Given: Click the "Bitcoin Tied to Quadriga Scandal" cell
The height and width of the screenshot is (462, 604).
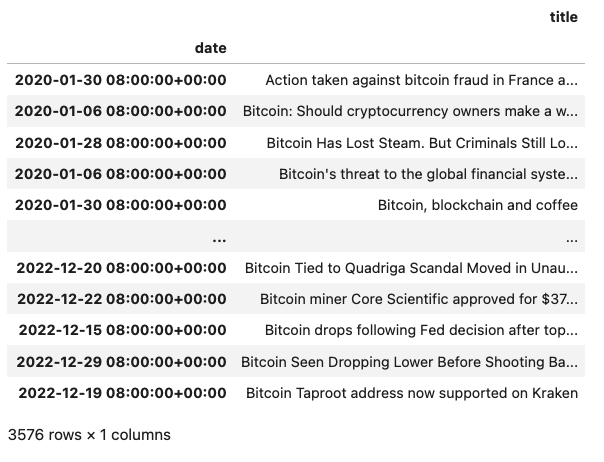Looking at the screenshot, I should tap(411, 268).
